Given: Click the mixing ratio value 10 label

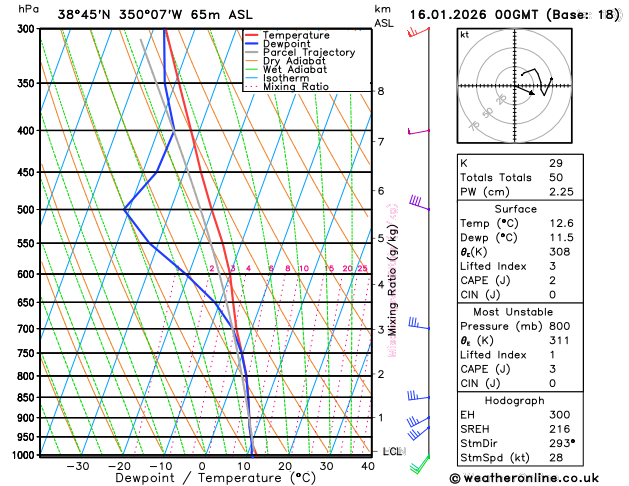Looking at the screenshot, I should (304, 269).
